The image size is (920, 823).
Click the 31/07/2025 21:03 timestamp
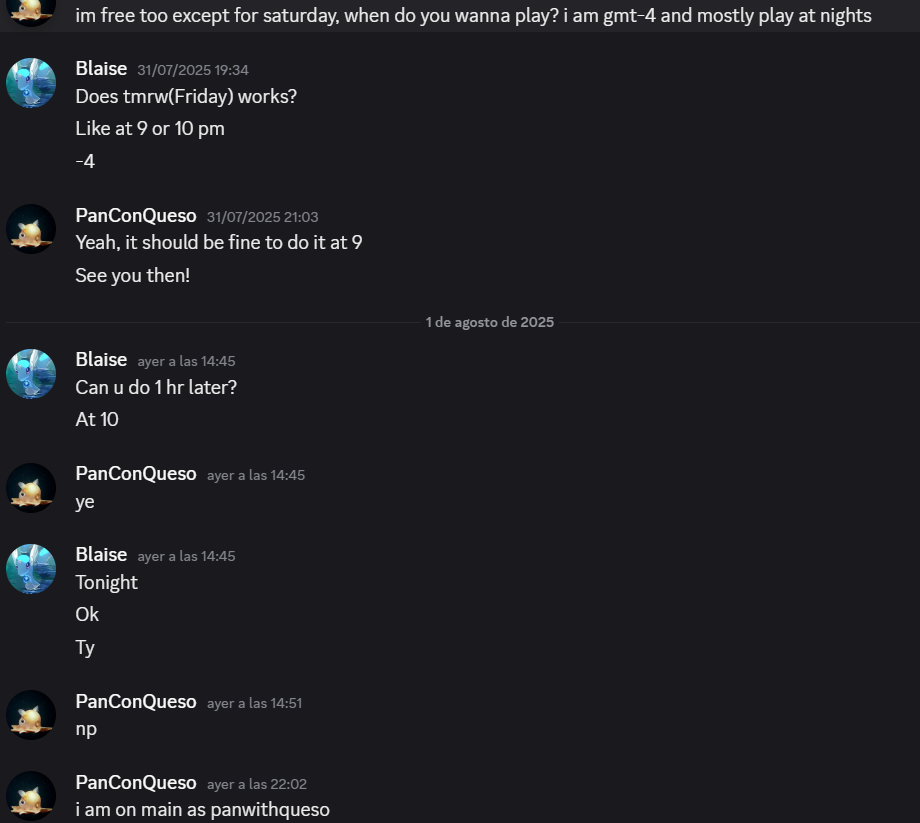coord(262,217)
